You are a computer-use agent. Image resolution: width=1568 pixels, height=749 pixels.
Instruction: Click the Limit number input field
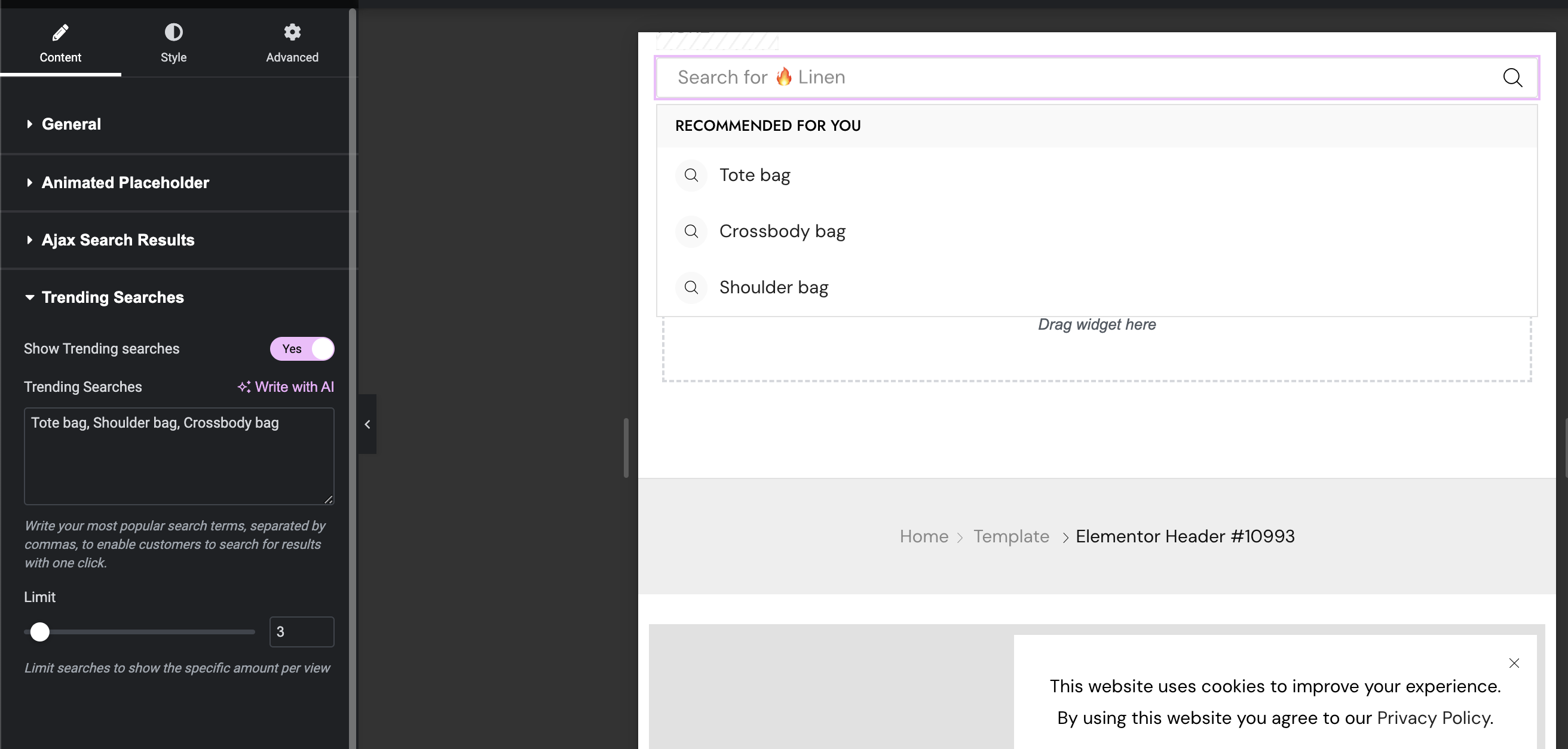click(x=301, y=631)
